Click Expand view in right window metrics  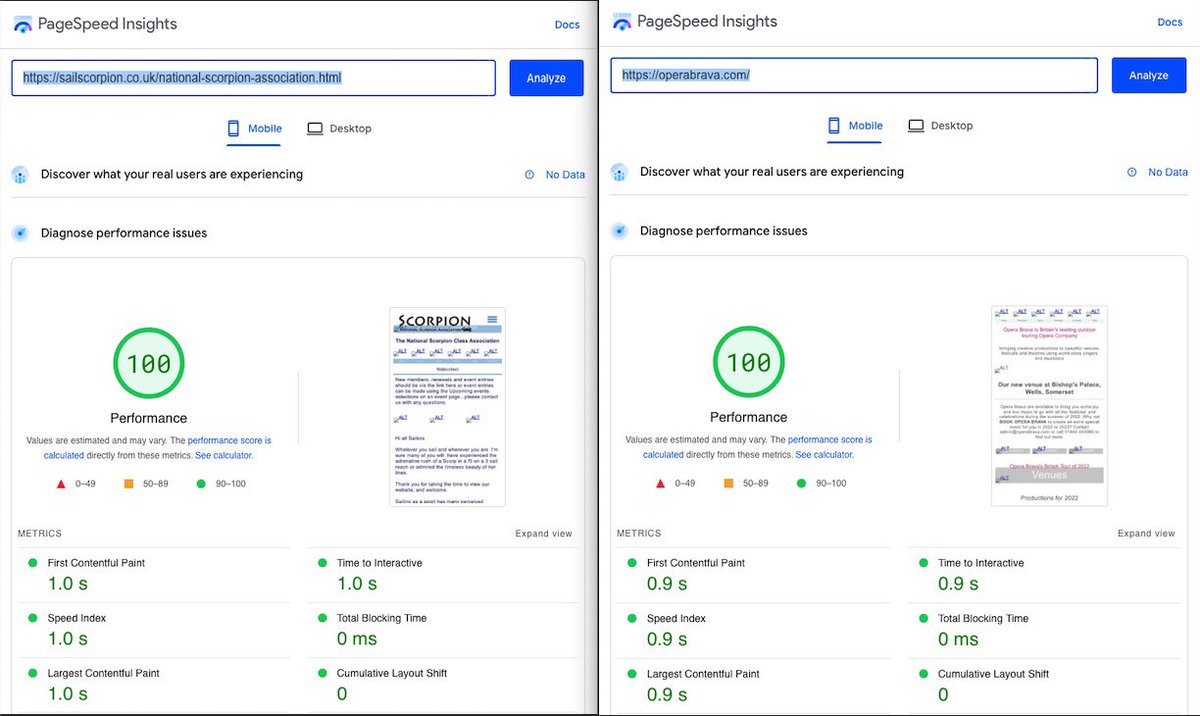[x=1146, y=534]
